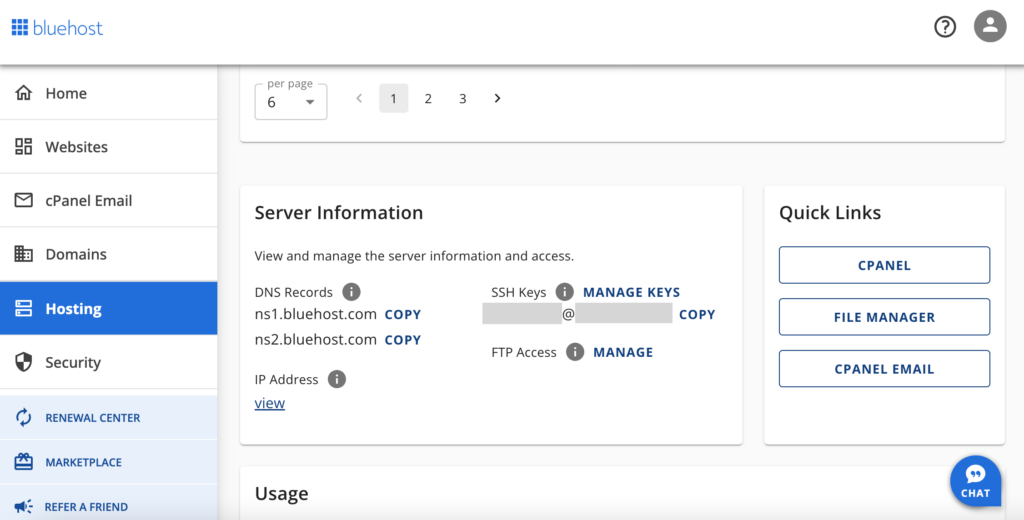
Task: Select page 1 in pagination
Action: coord(393,98)
